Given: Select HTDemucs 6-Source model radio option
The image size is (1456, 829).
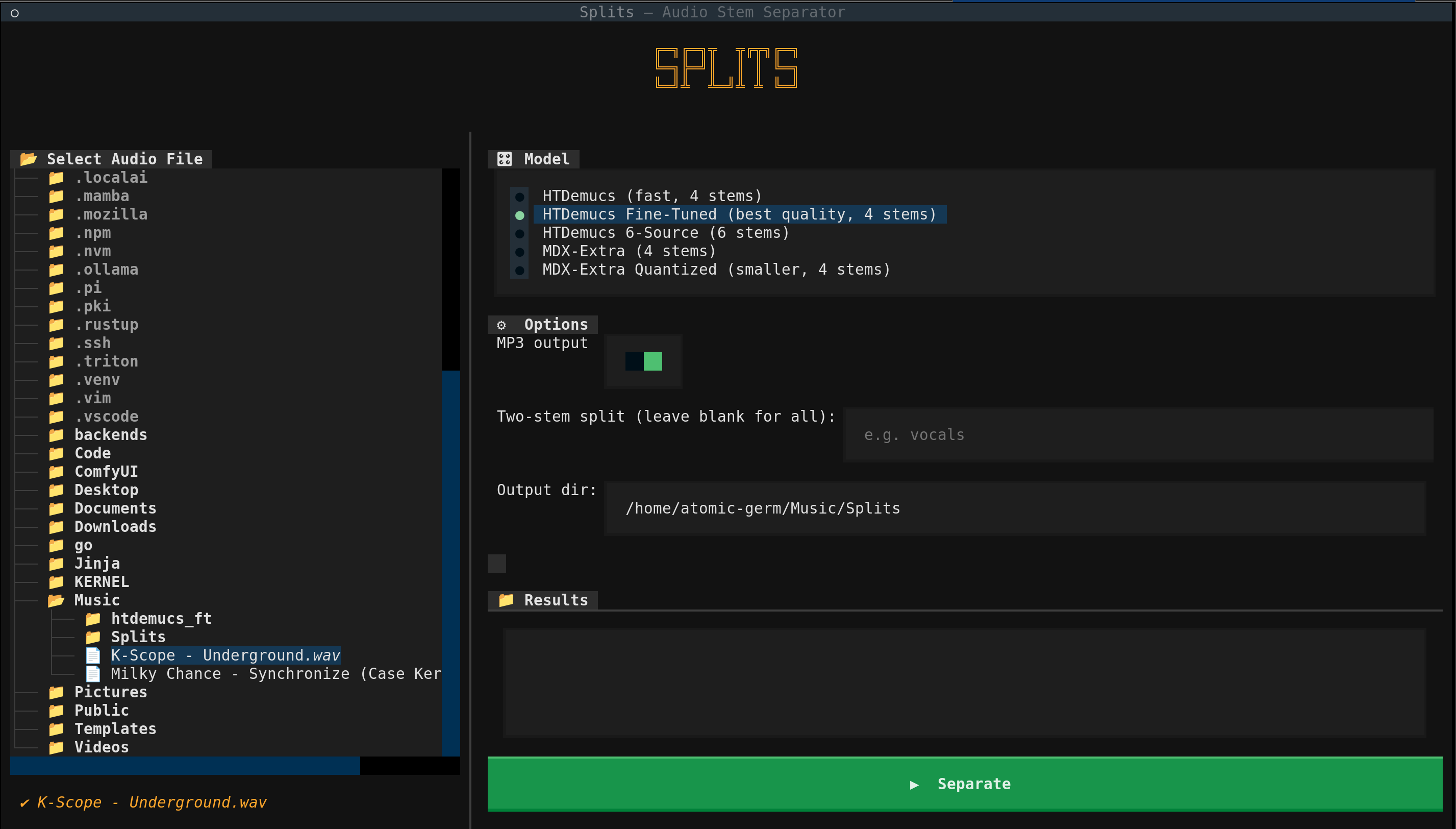Looking at the screenshot, I should point(666,233).
